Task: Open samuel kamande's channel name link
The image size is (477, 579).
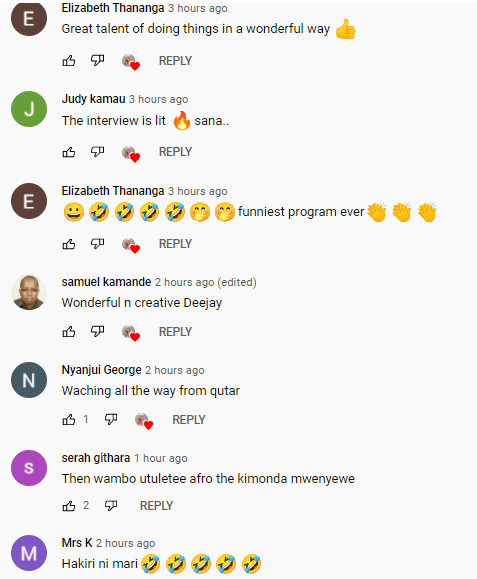Action: tap(106, 282)
